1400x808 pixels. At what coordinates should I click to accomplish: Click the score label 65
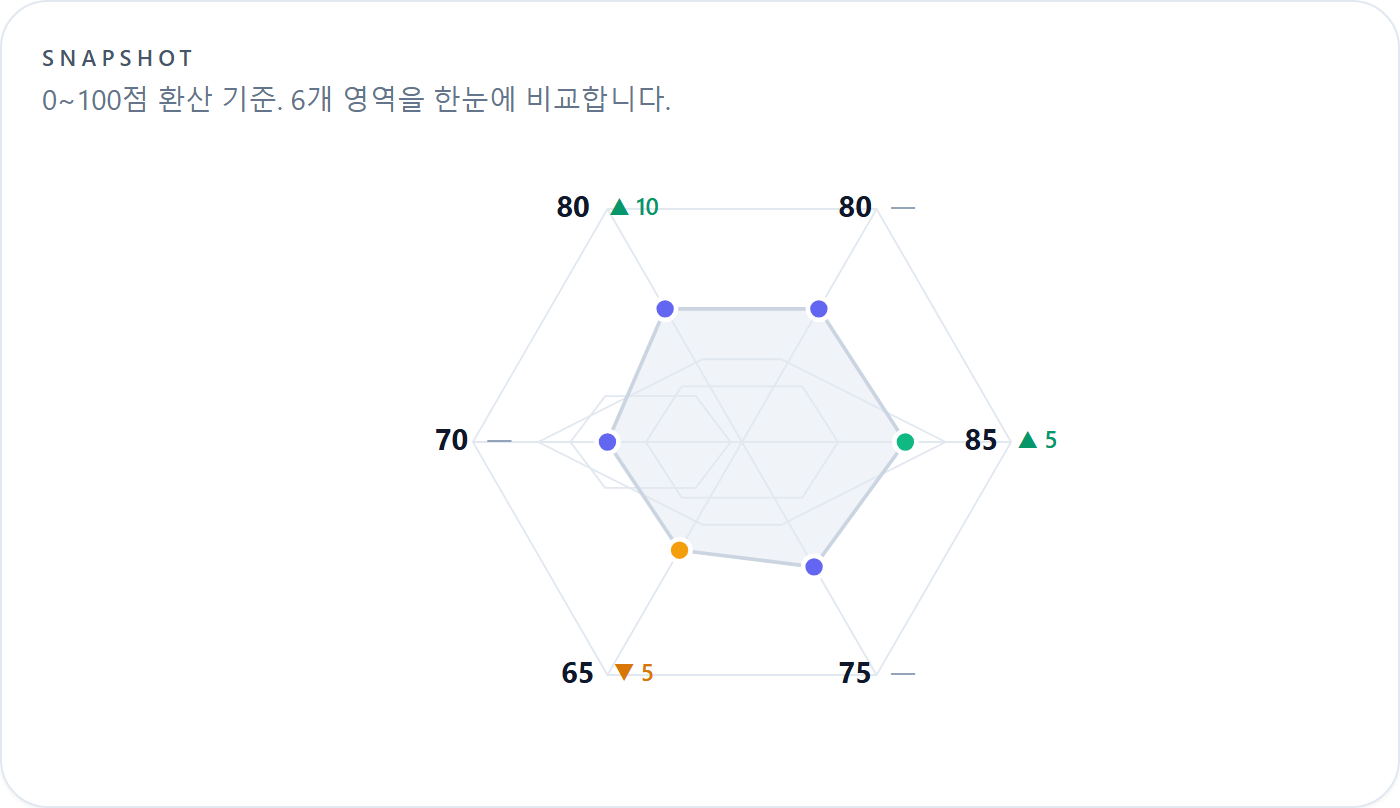click(577, 673)
